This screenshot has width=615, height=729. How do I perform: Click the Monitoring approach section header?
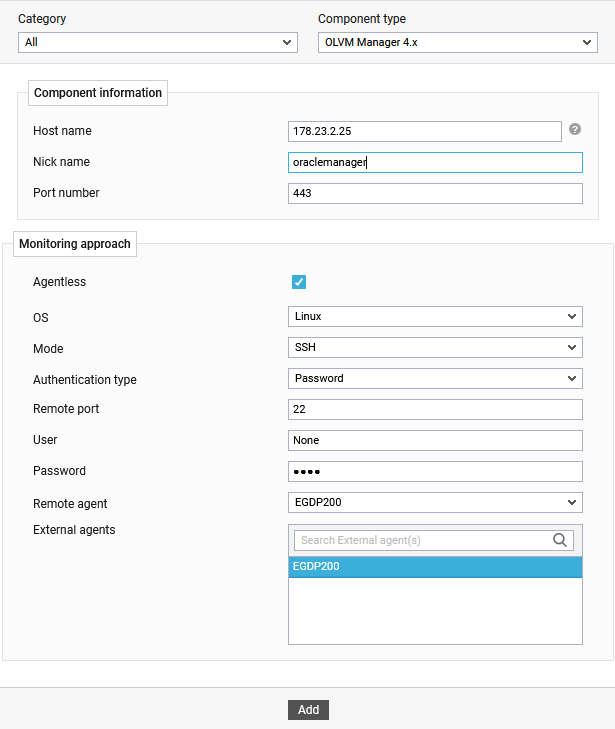(x=75, y=244)
